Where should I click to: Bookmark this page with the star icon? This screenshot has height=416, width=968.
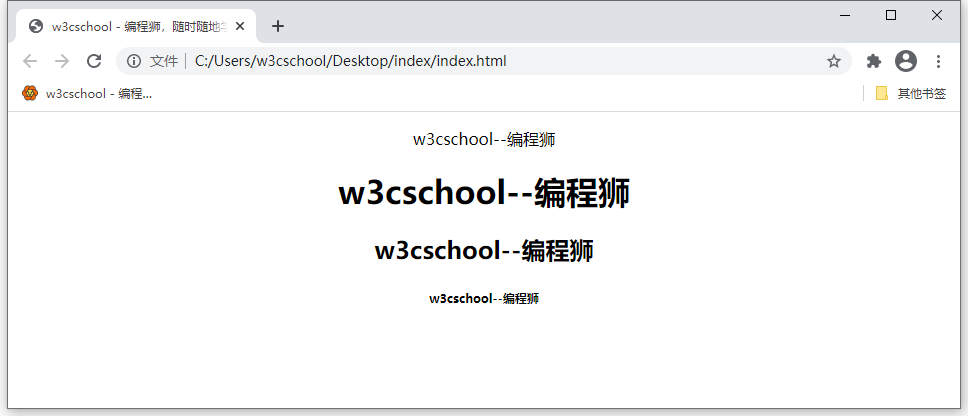pyautogui.click(x=833, y=61)
